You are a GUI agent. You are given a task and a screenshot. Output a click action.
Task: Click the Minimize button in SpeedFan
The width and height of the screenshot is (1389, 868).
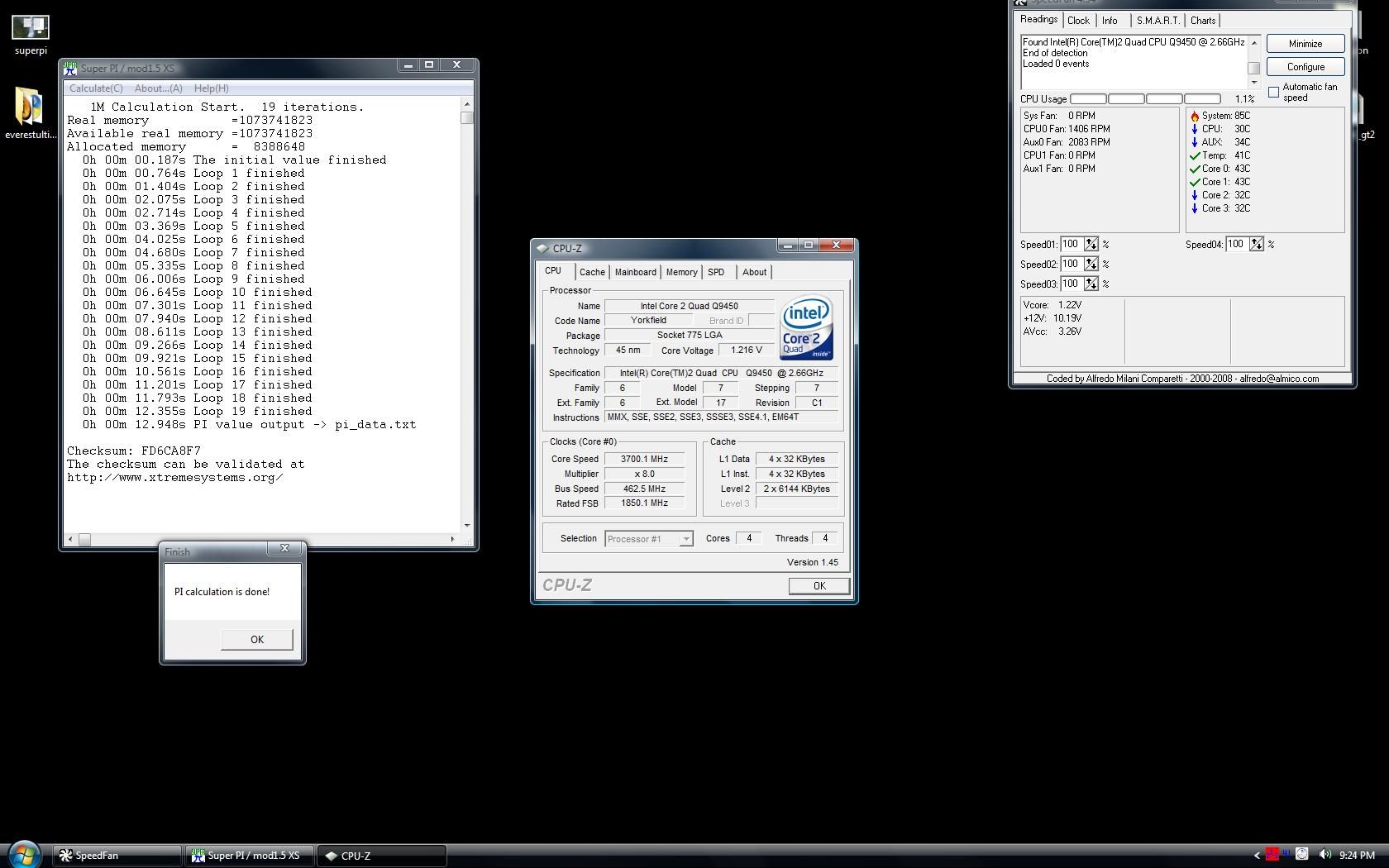pyautogui.click(x=1305, y=44)
